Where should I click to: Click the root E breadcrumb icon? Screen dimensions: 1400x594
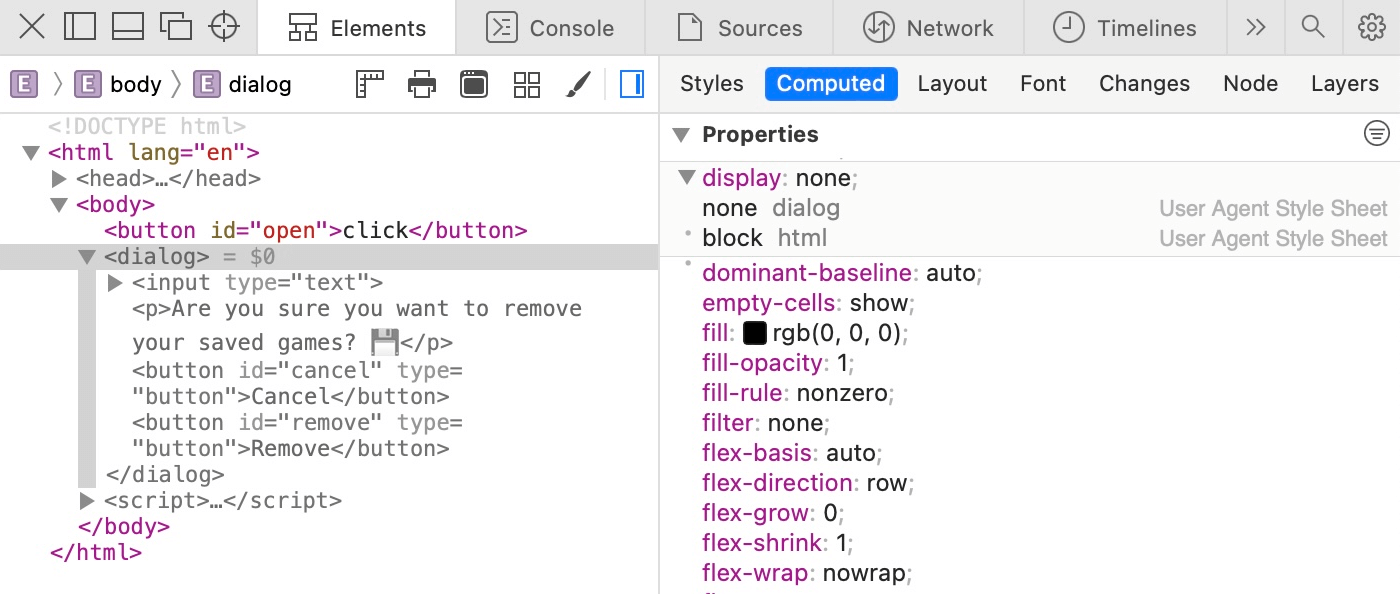[24, 84]
